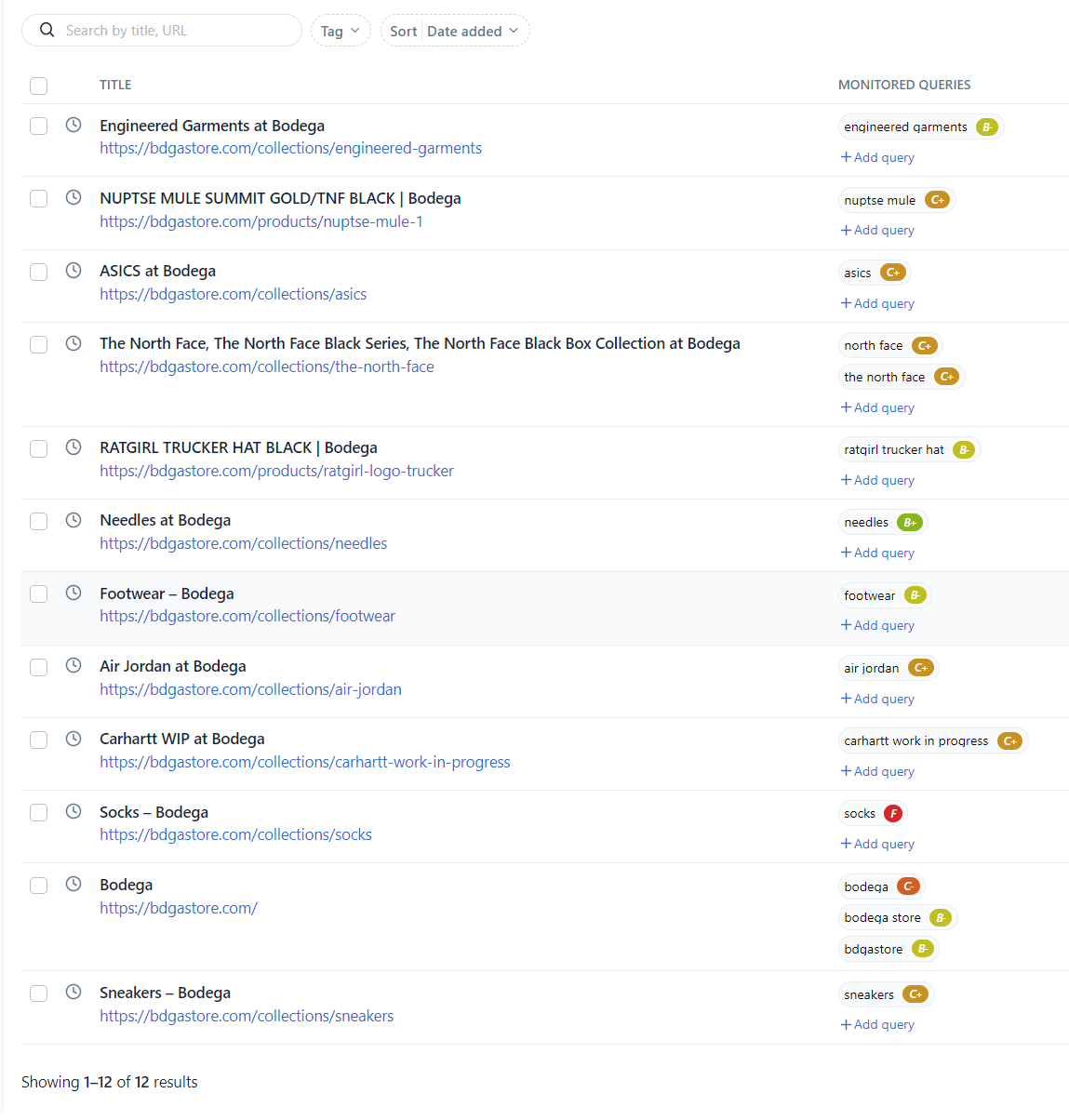Open the nuptse-mule-1 product URL
This screenshot has height=1120, width=1069.
coord(261,221)
